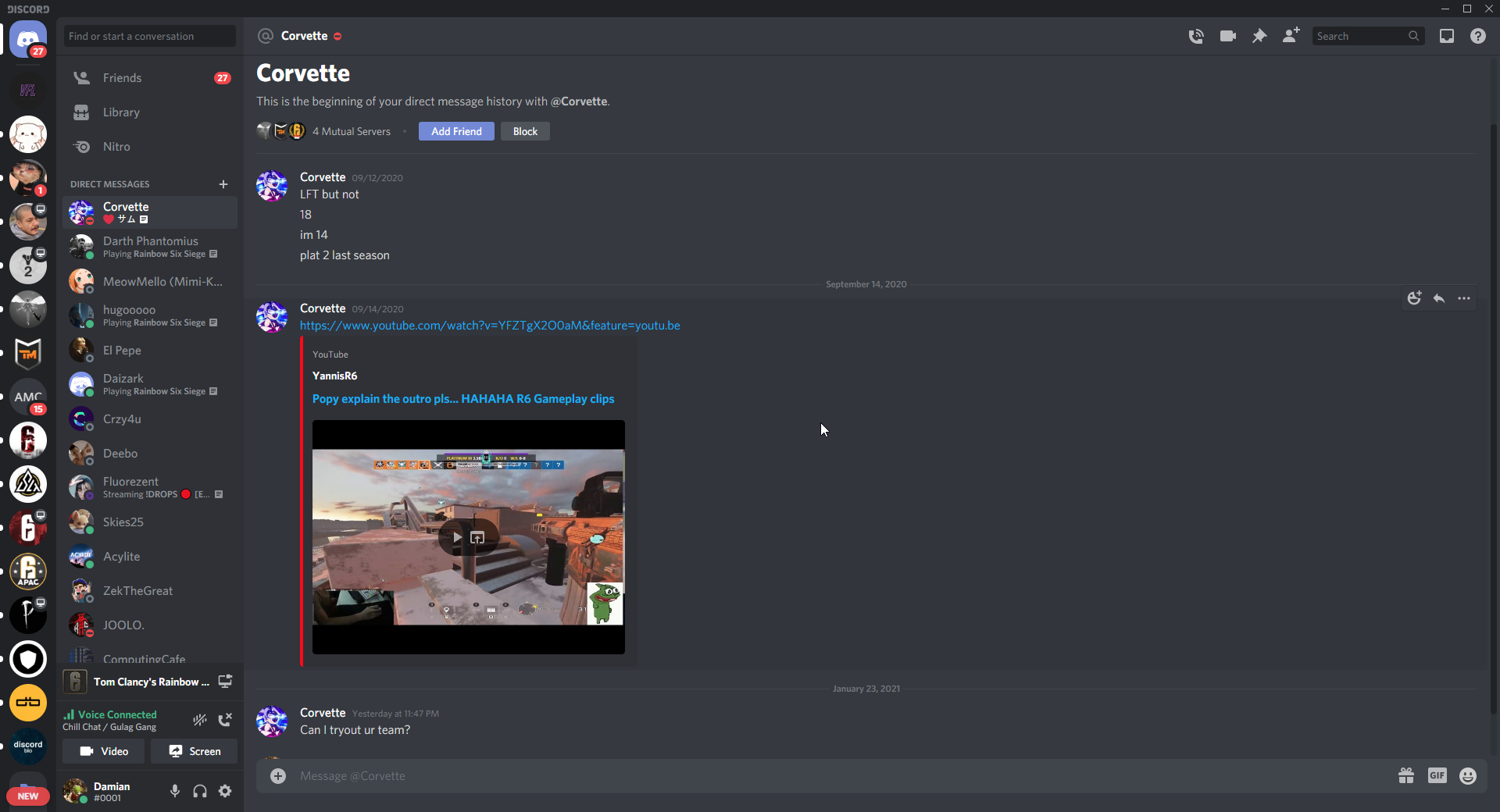Open the Friends tab

pos(123,78)
